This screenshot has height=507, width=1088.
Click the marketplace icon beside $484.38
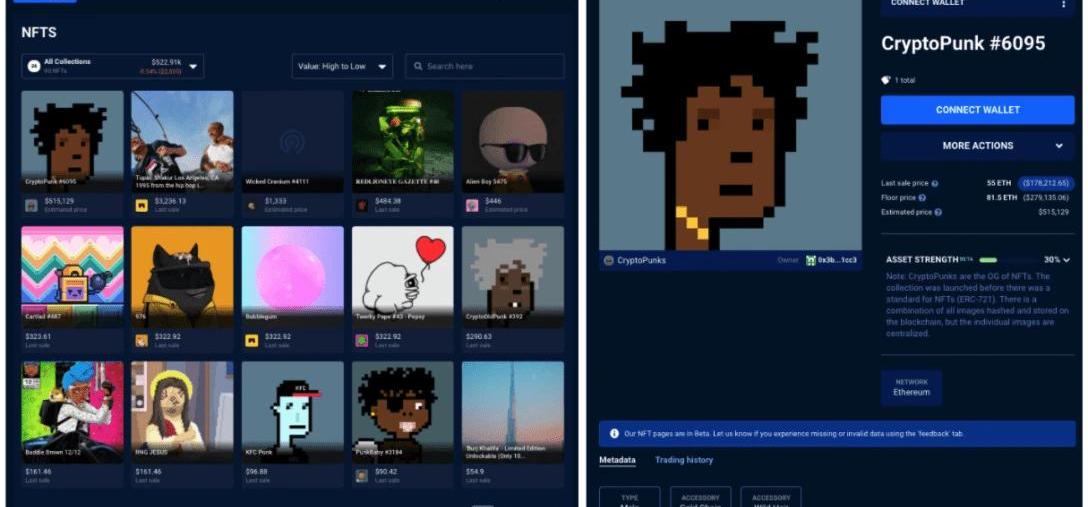tap(362, 205)
